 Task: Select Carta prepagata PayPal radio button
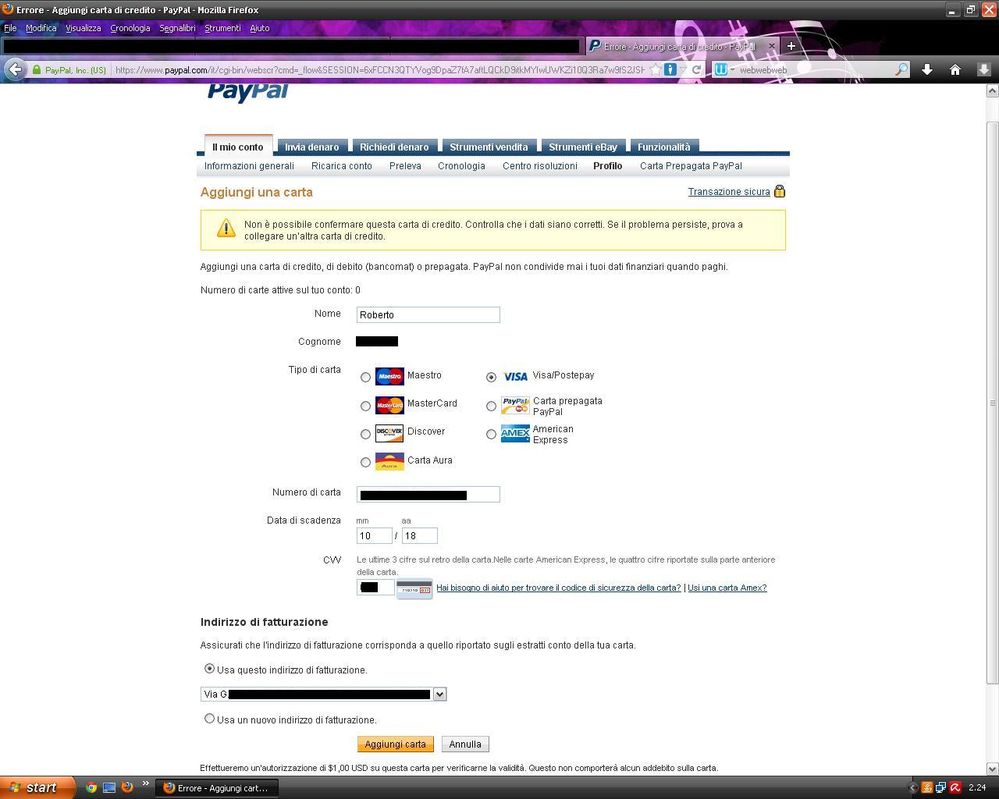pyautogui.click(x=491, y=406)
